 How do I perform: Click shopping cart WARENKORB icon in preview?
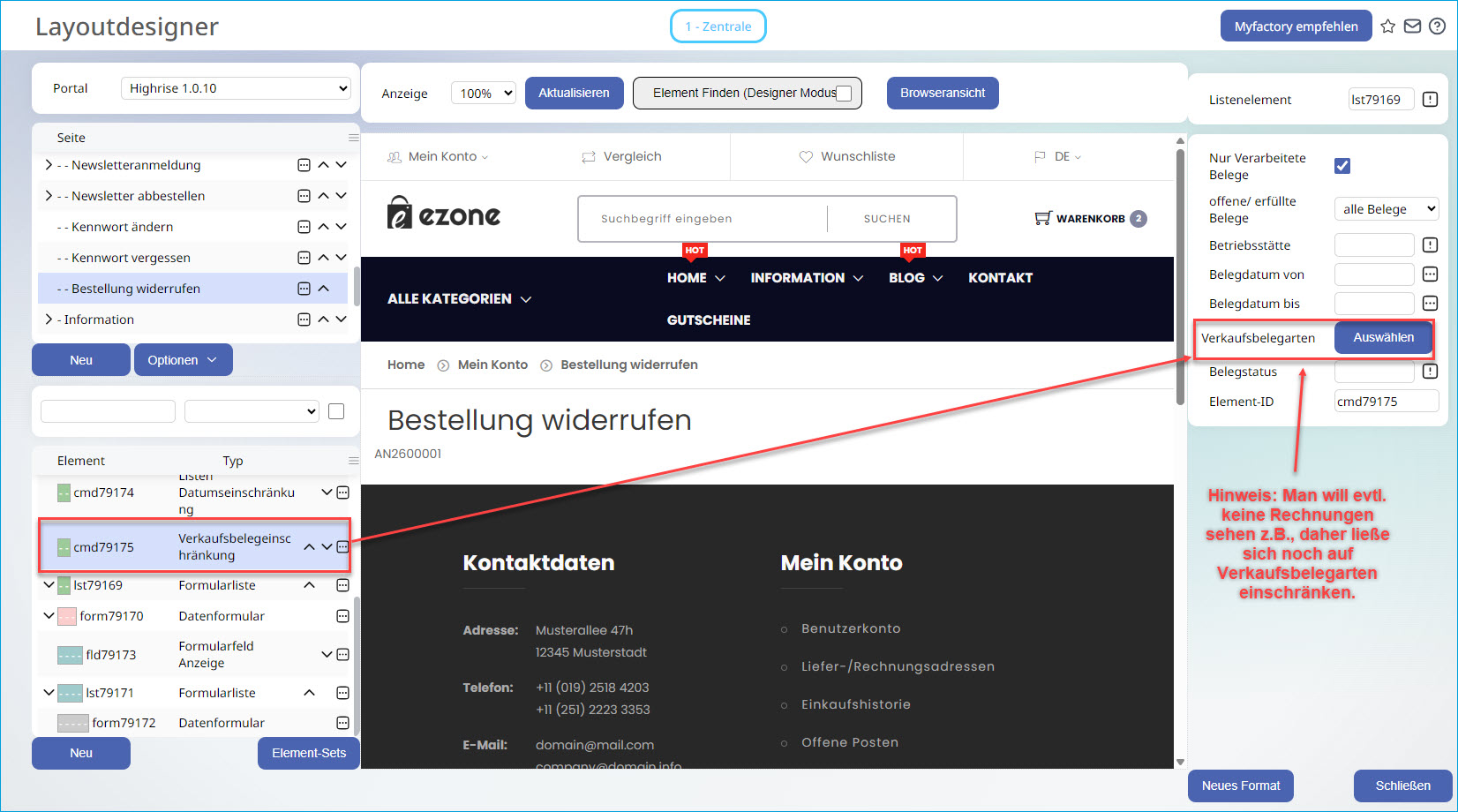[x=1042, y=218]
